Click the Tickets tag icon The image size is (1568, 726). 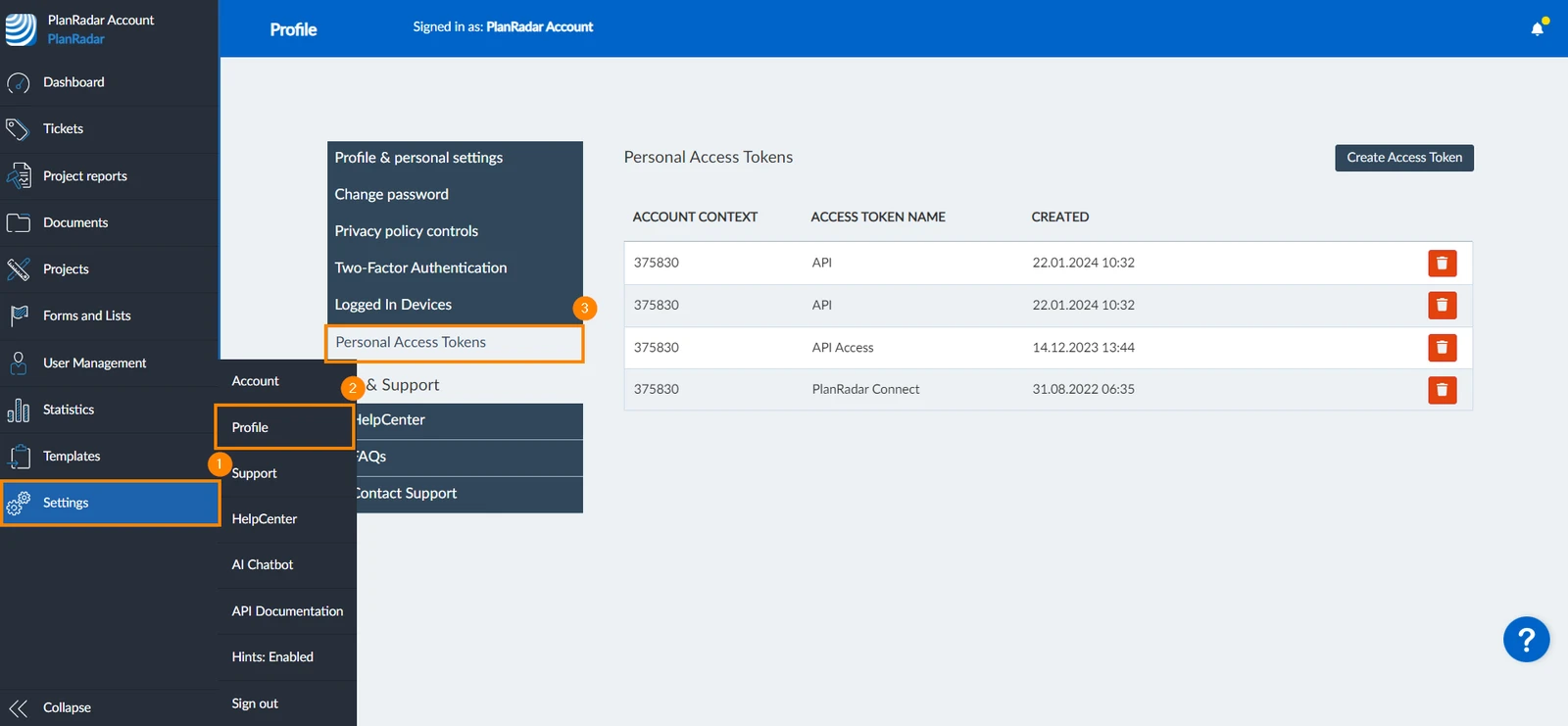point(18,128)
